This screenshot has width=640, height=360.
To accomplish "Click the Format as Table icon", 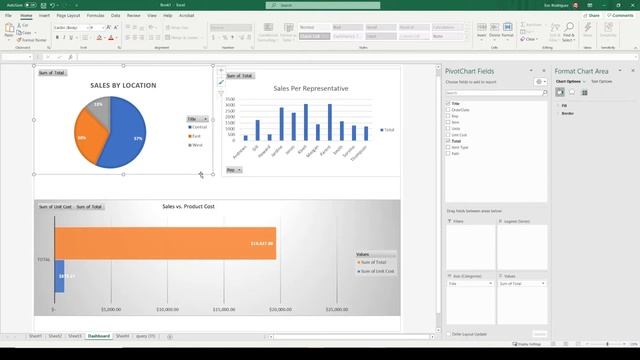I will 289,28.
